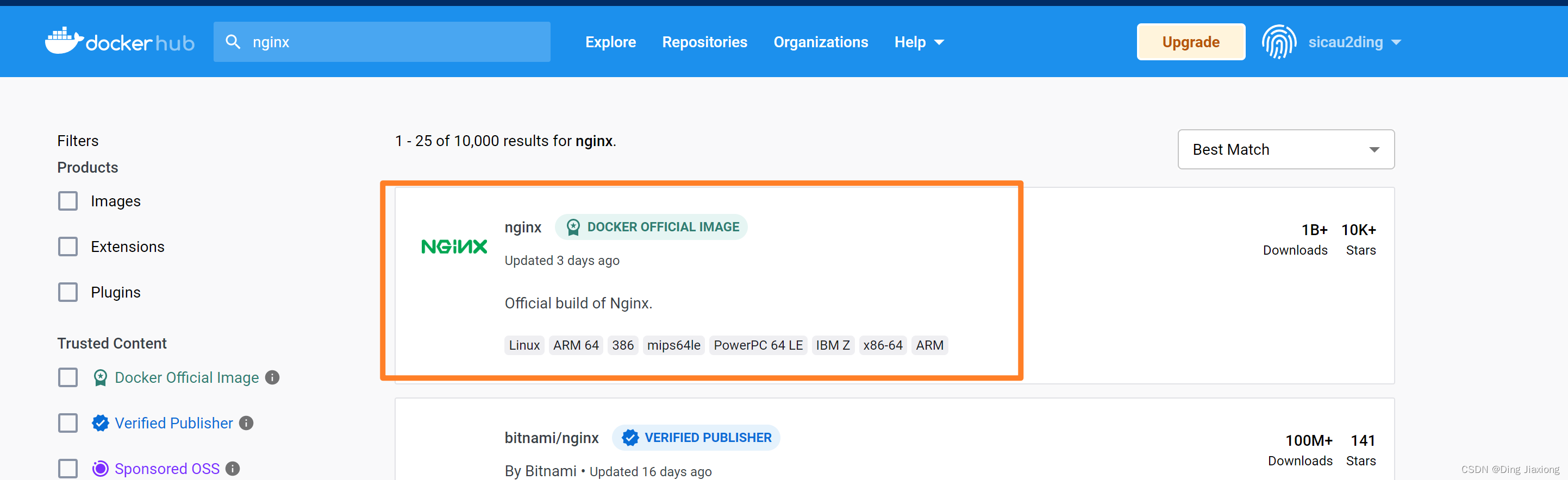Viewport: 1568px width, 480px height.
Task: Enable the Images filter checkbox
Action: point(68,201)
